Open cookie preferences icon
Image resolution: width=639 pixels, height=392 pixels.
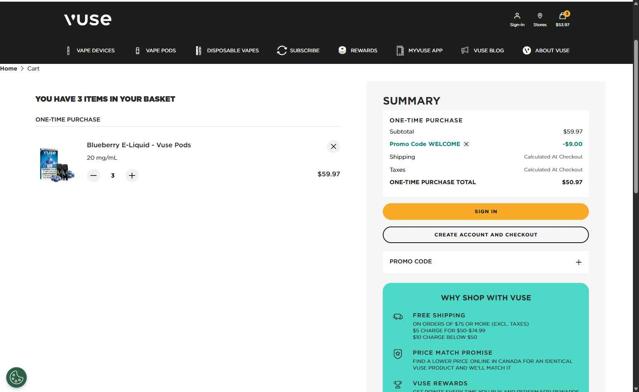pyautogui.click(x=16, y=377)
